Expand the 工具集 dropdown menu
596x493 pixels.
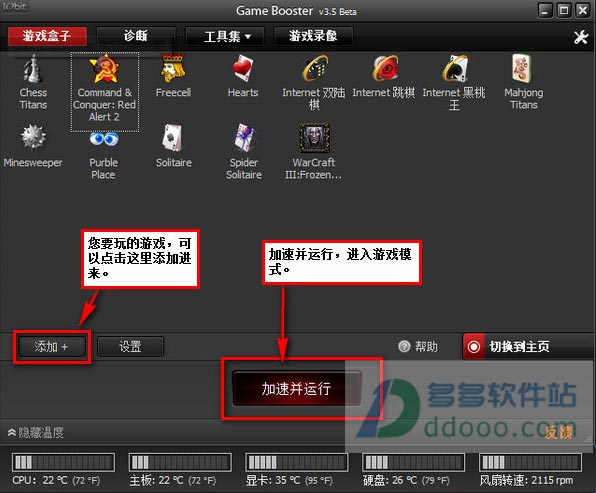[x=225, y=36]
